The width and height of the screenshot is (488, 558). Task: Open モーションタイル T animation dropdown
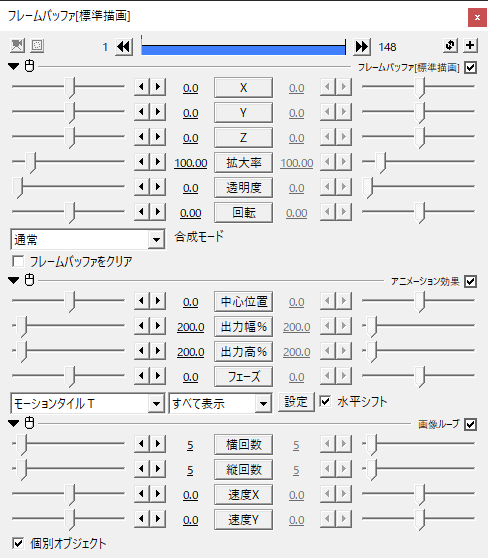(88, 404)
